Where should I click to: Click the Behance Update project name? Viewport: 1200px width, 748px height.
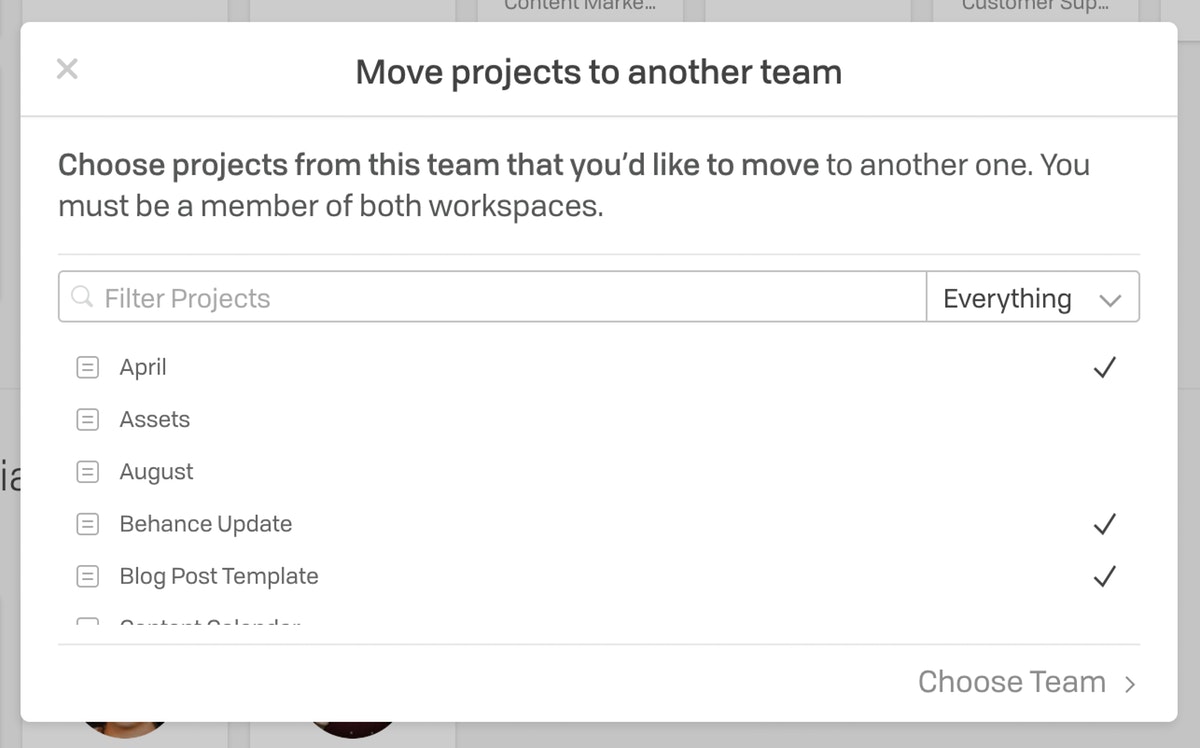tap(206, 524)
